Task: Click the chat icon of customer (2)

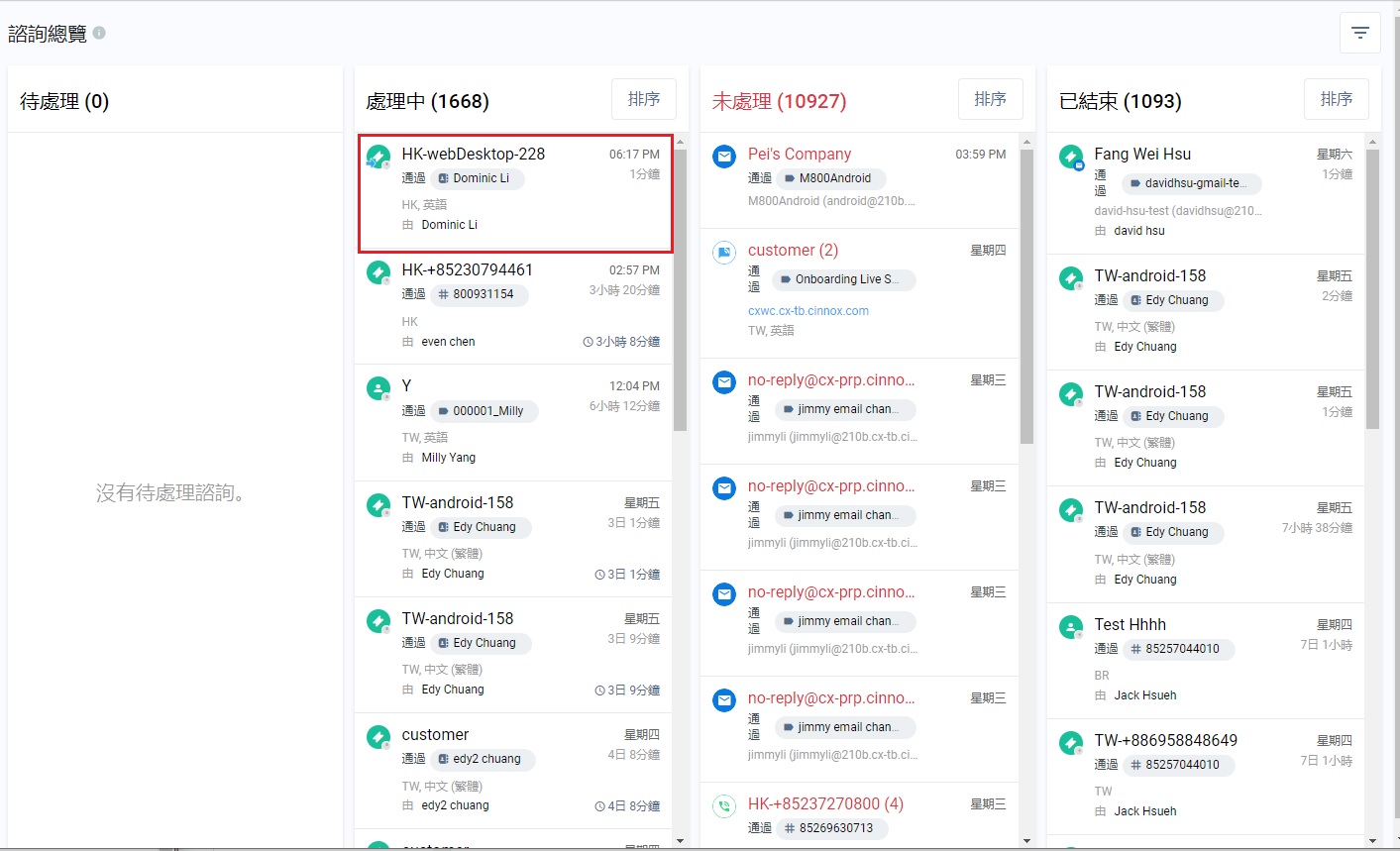Action: pyautogui.click(x=724, y=253)
